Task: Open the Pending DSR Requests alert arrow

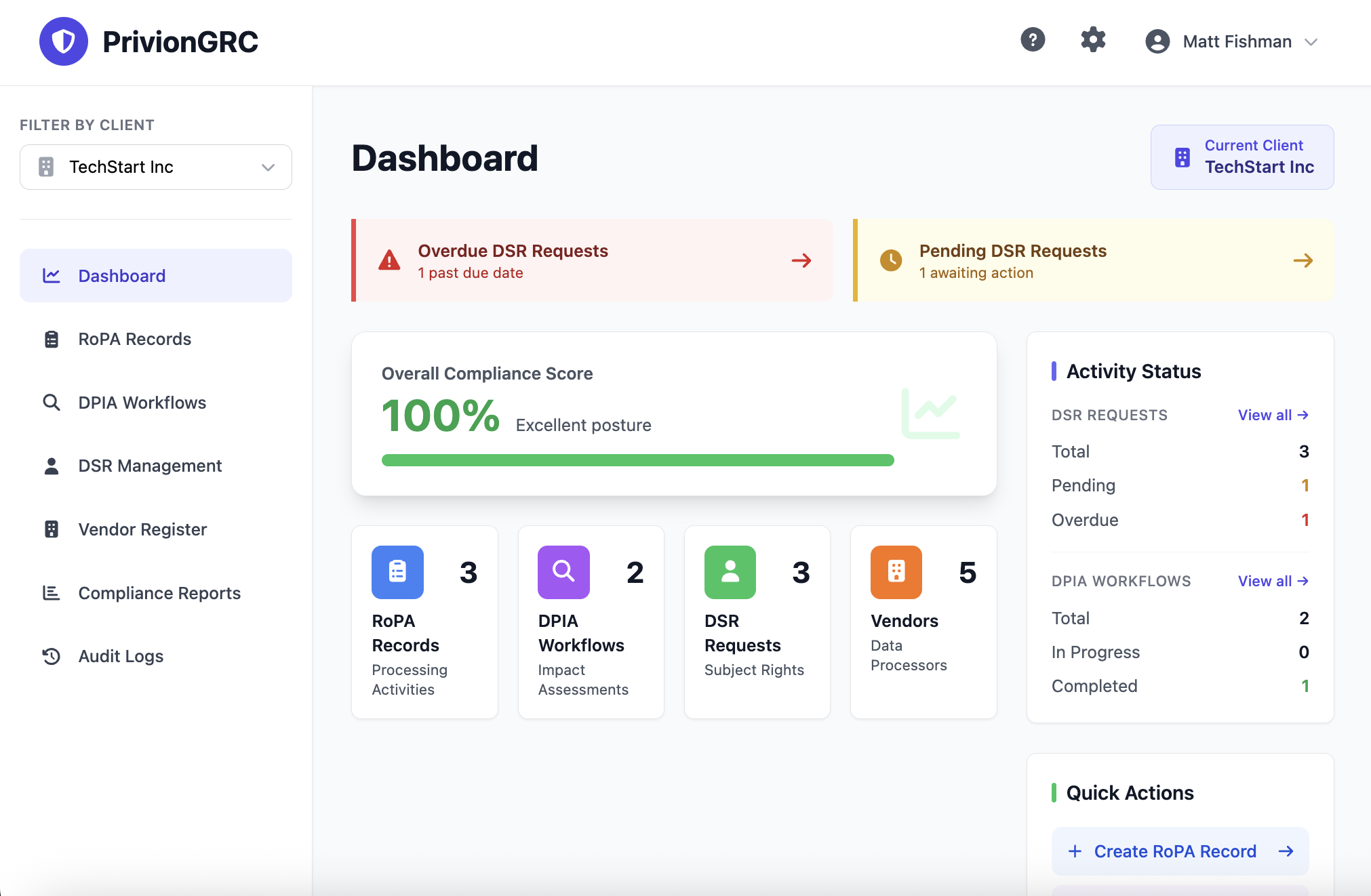Action: (1303, 260)
